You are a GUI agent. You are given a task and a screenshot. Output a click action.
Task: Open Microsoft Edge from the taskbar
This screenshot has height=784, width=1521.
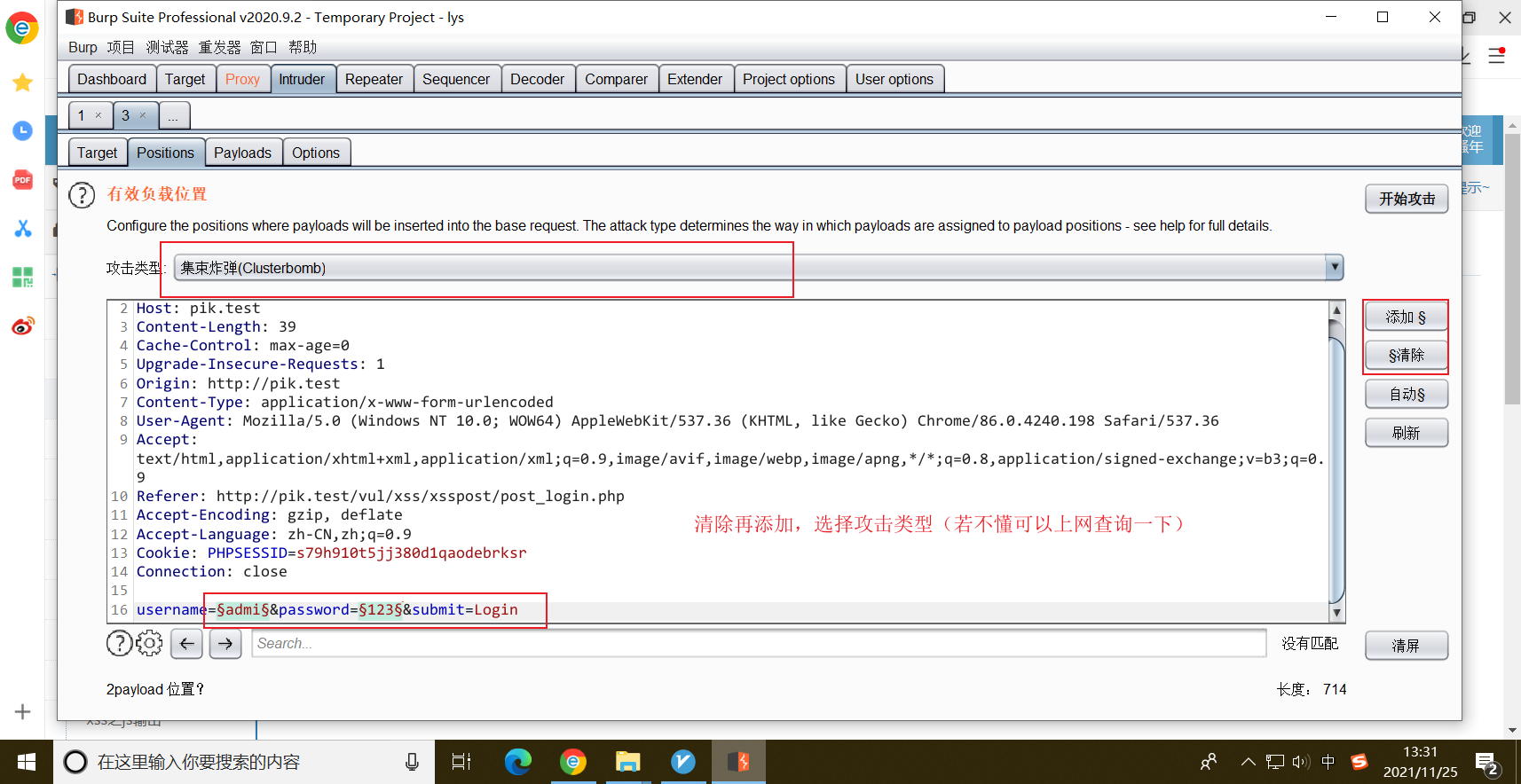tap(518, 762)
